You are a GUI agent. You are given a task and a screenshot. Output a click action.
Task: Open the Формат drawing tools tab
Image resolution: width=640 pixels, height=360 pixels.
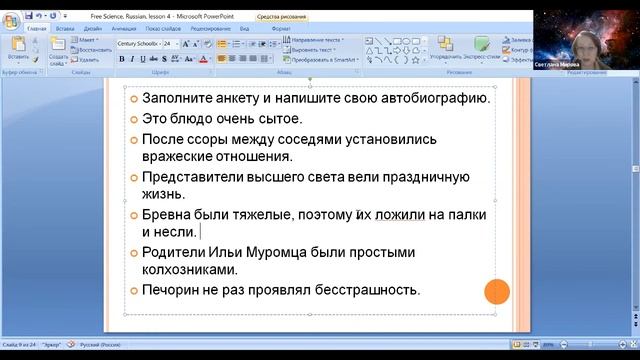click(x=281, y=29)
